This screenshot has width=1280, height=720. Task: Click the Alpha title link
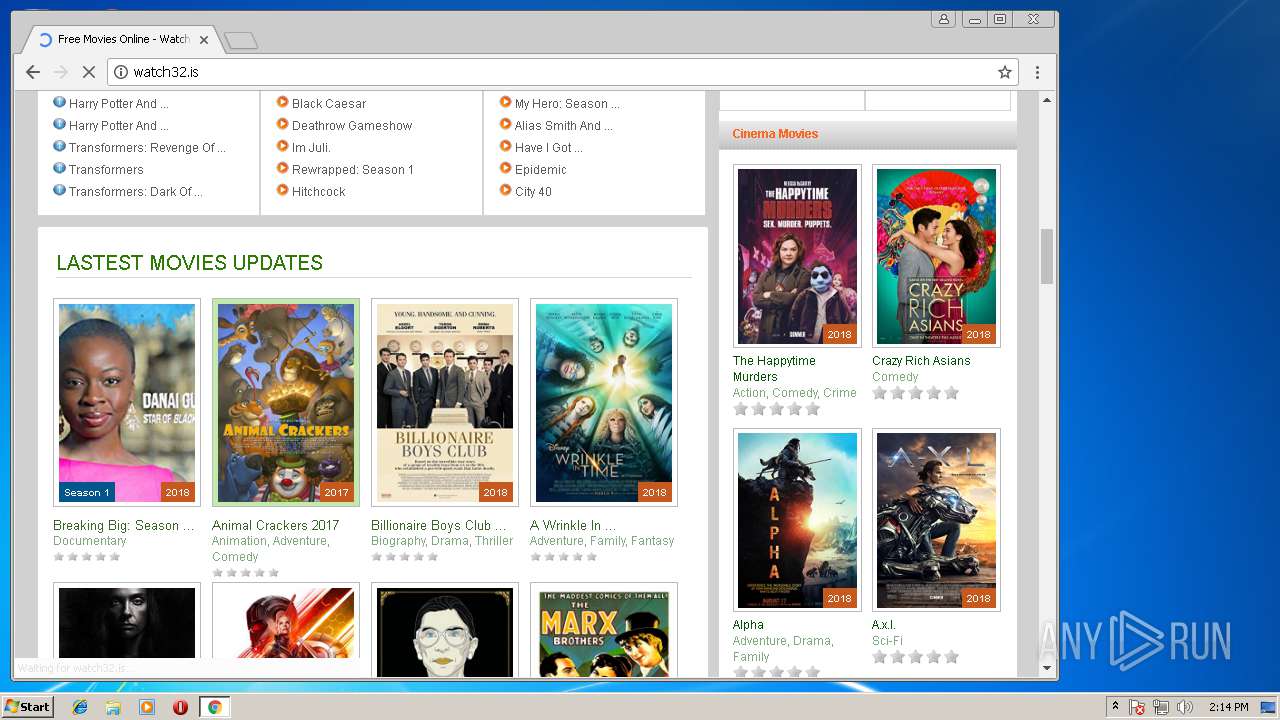[x=748, y=625]
